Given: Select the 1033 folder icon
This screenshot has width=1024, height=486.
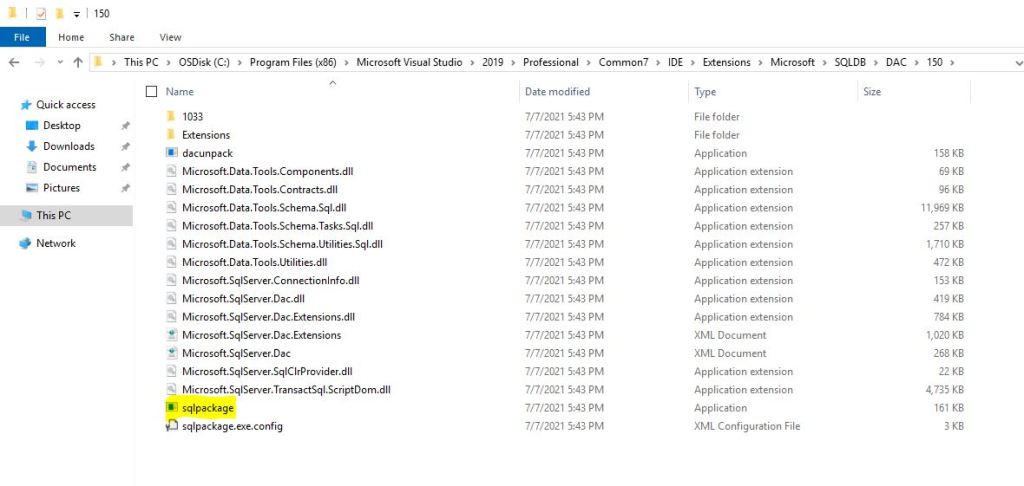Looking at the screenshot, I should [x=172, y=117].
